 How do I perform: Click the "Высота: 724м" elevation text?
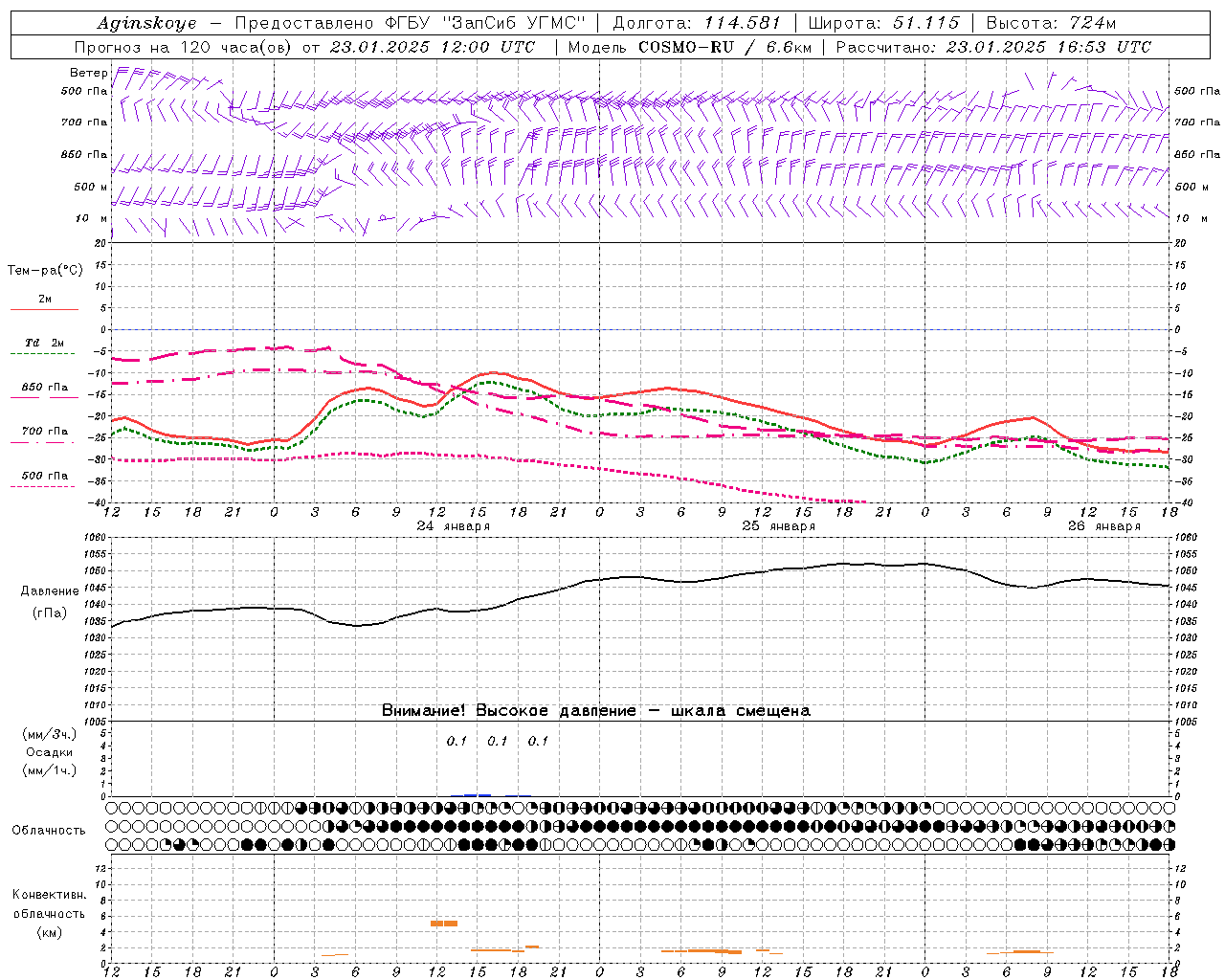[x=1051, y=23]
